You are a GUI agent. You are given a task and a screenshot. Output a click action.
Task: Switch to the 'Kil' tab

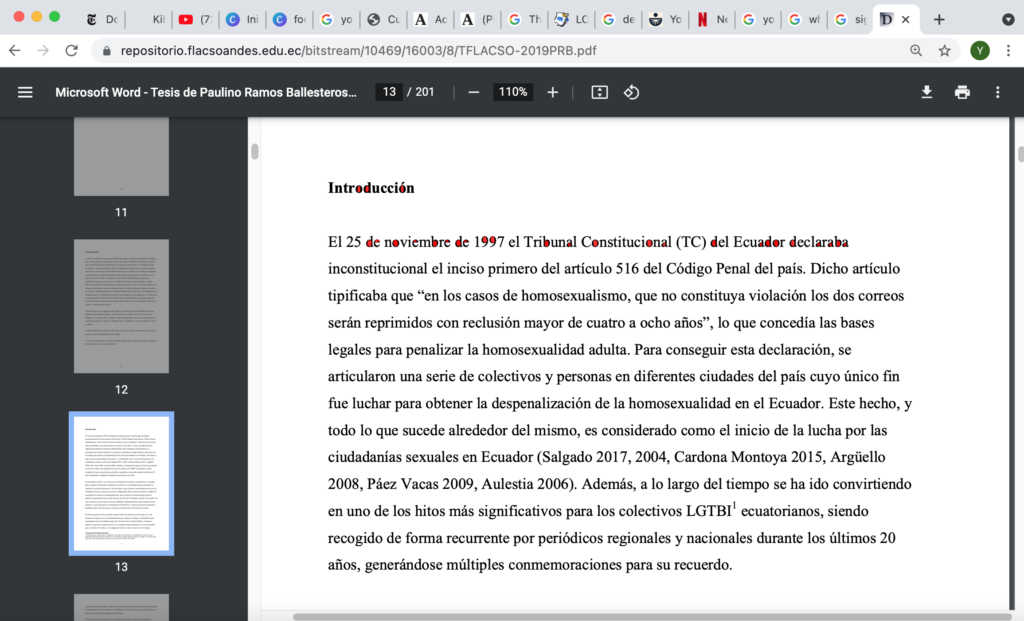[x=149, y=20]
